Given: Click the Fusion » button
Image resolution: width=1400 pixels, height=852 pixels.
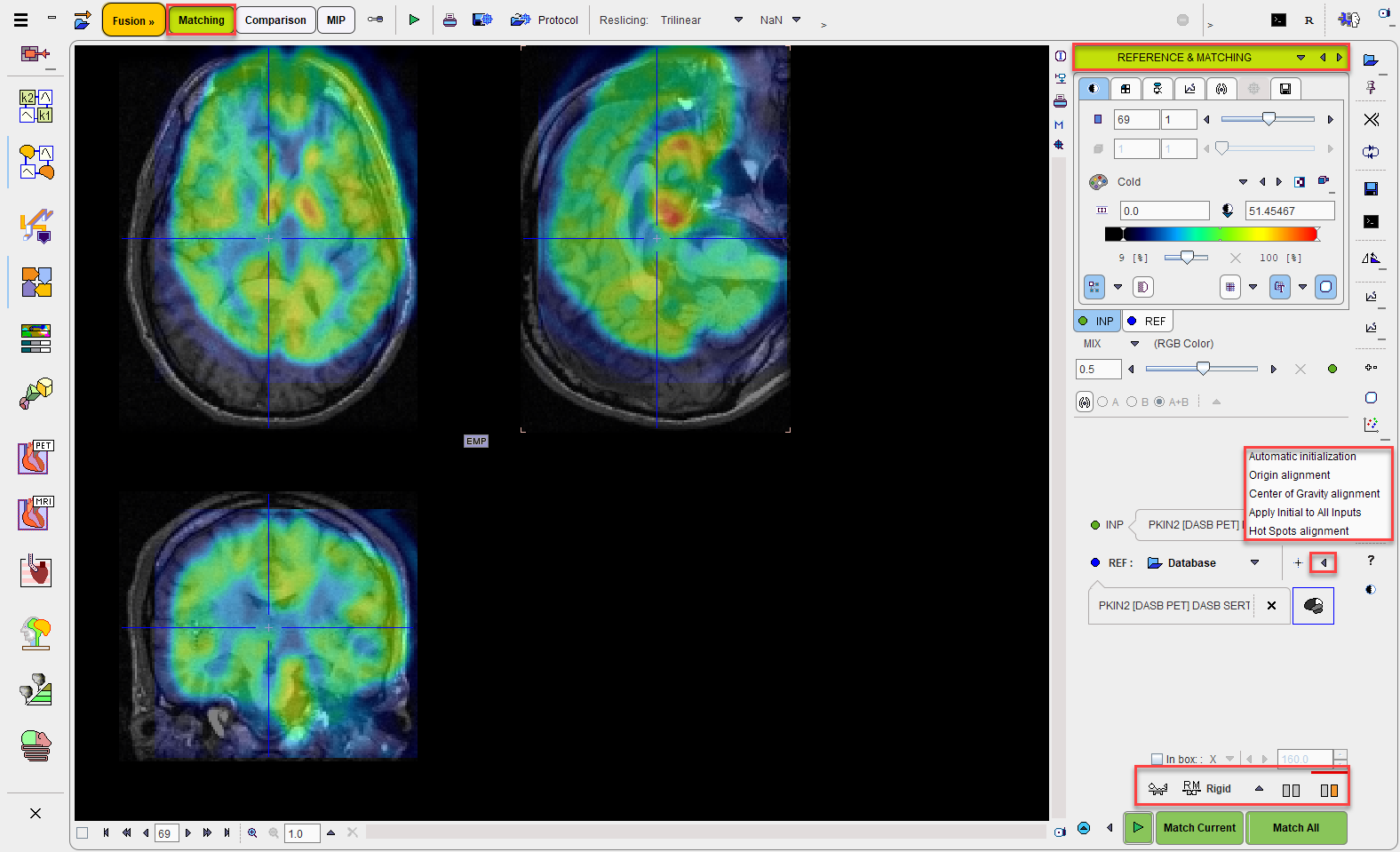Looking at the screenshot, I should 133,20.
